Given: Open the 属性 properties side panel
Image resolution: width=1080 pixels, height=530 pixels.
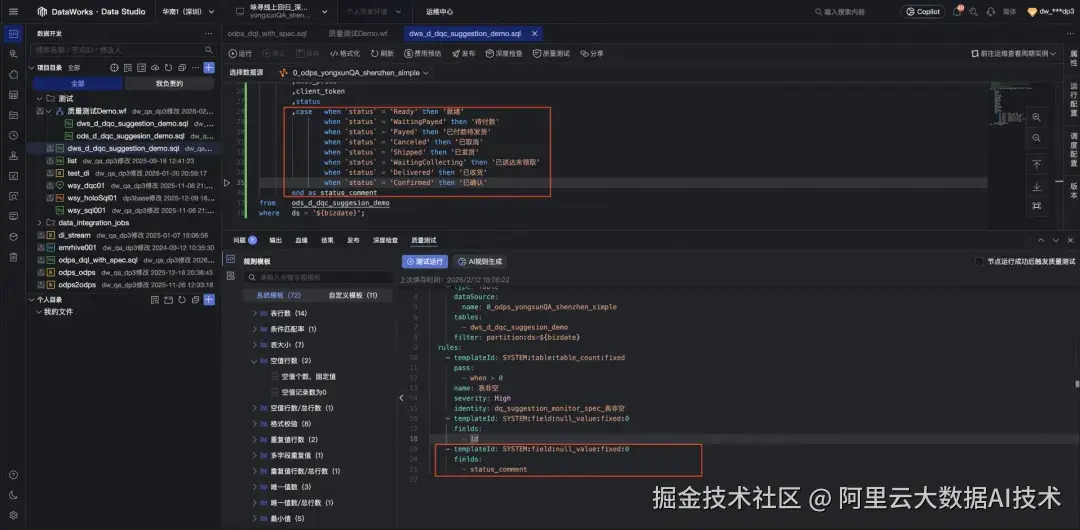Looking at the screenshot, I should tap(1073, 58).
